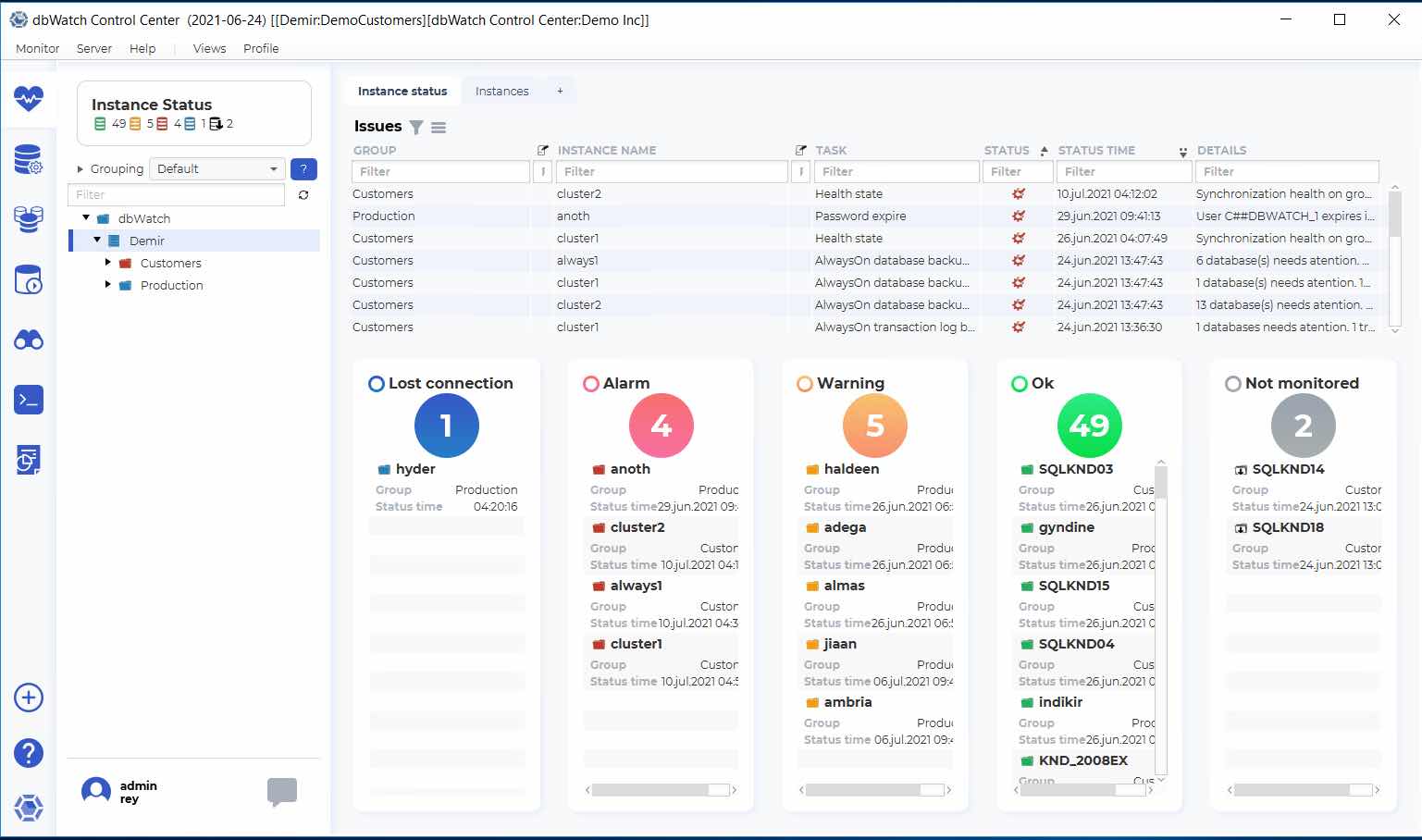
Task: Open the chat bubble icon
Action: pos(282,792)
